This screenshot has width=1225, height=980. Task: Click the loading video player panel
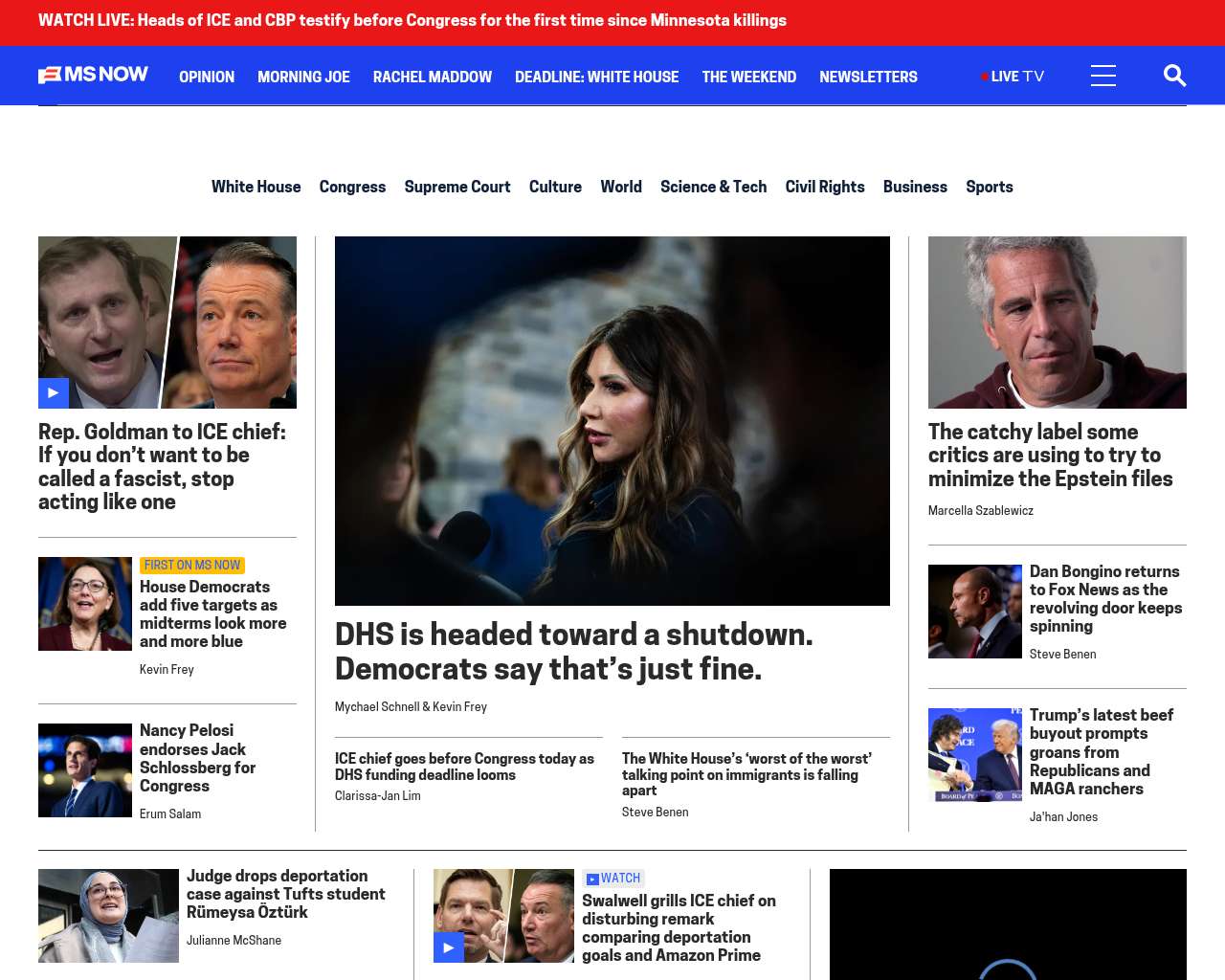tap(1008, 924)
